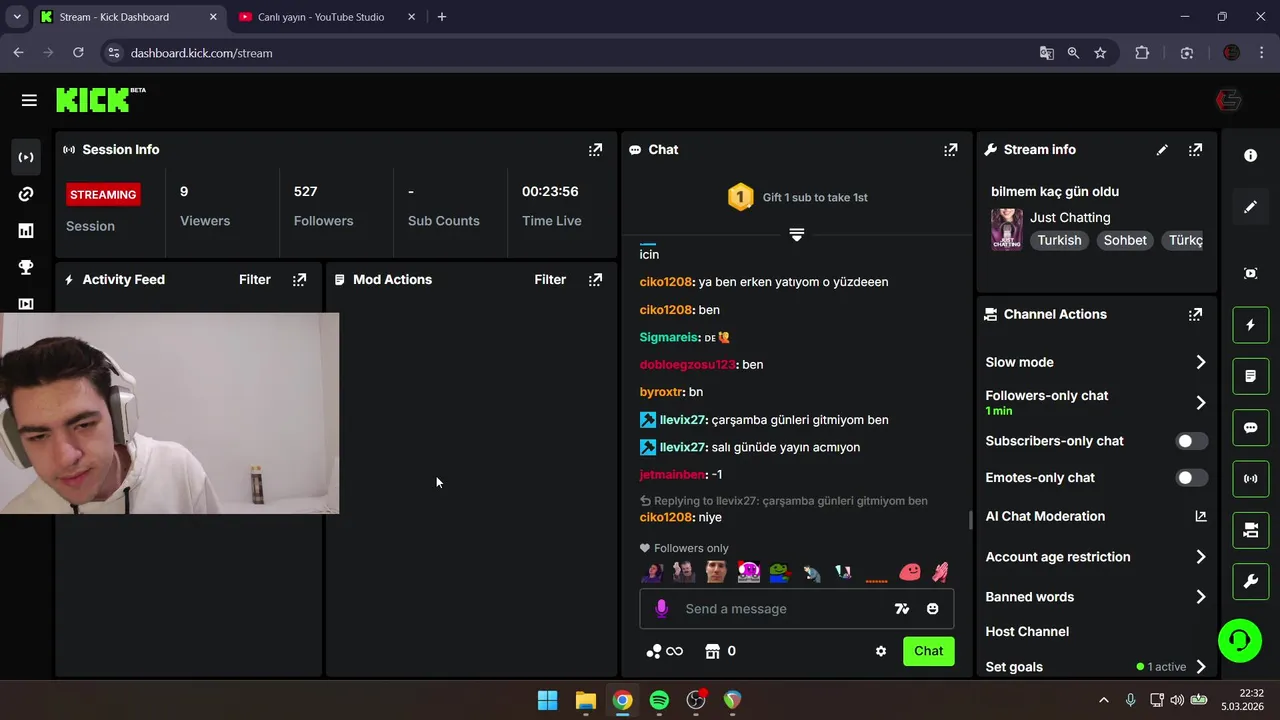The height and width of the screenshot is (720, 1280).
Task: Click the edit layout pencil in right sidebar
Action: coord(1250,207)
